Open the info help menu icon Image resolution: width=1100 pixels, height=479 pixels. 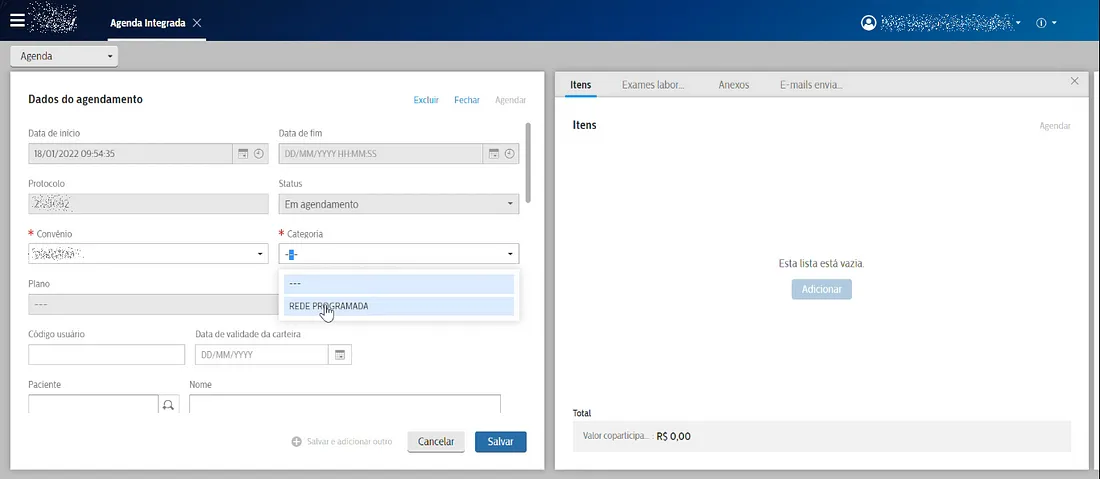click(1041, 23)
